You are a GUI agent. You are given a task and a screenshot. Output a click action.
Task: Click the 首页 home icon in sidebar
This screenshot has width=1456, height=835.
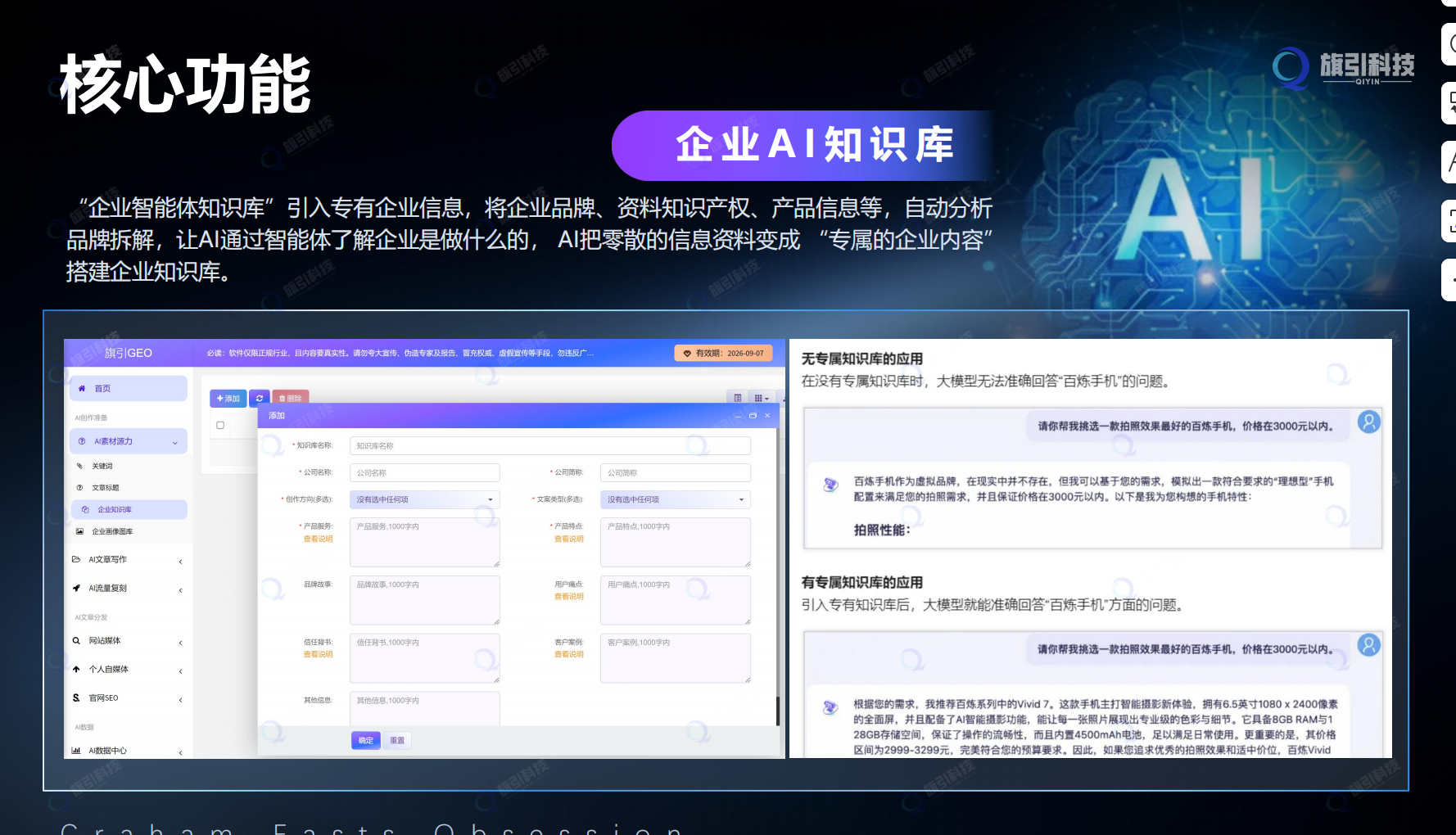pyautogui.click(x=82, y=389)
